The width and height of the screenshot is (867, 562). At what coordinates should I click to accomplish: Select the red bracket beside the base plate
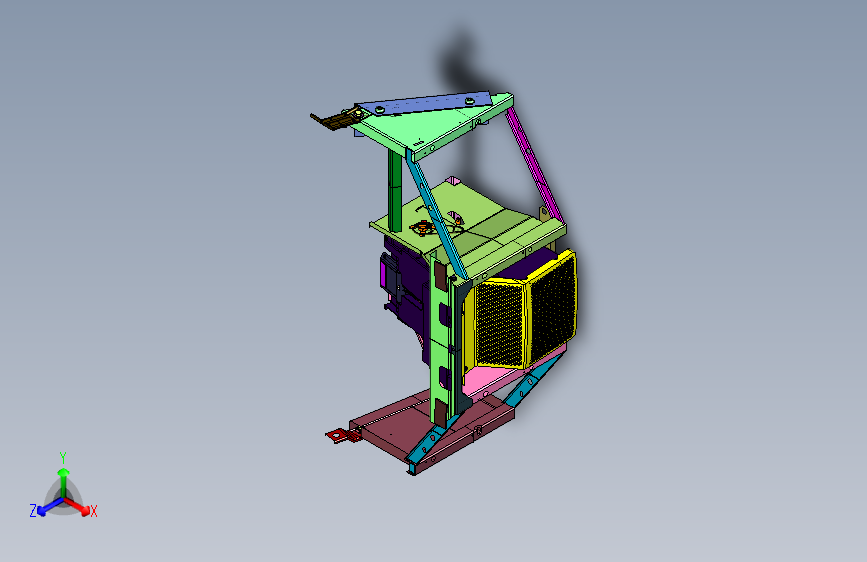343,436
